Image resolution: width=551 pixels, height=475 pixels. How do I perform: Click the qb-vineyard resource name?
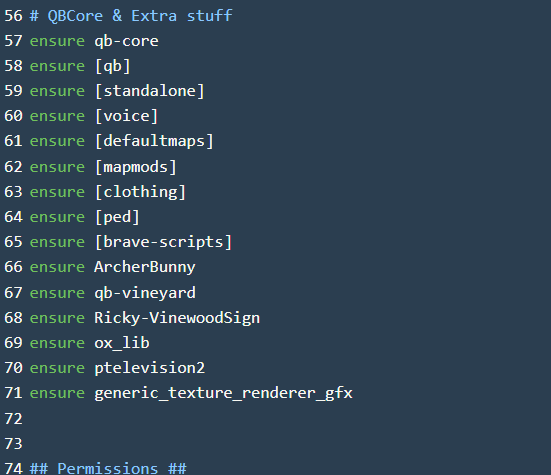pyautogui.click(x=145, y=293)
